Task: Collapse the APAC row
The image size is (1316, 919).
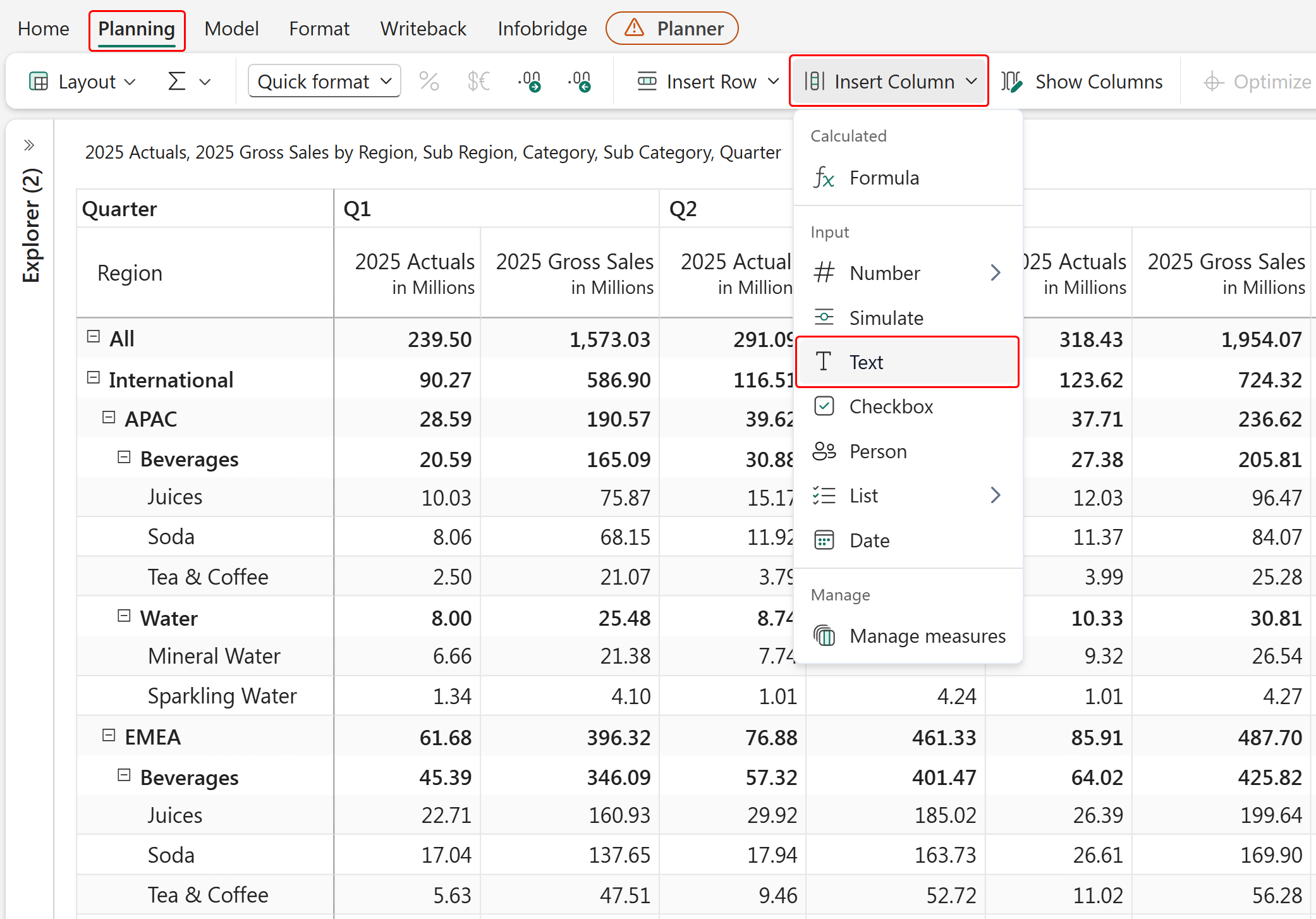Action: 109,418
